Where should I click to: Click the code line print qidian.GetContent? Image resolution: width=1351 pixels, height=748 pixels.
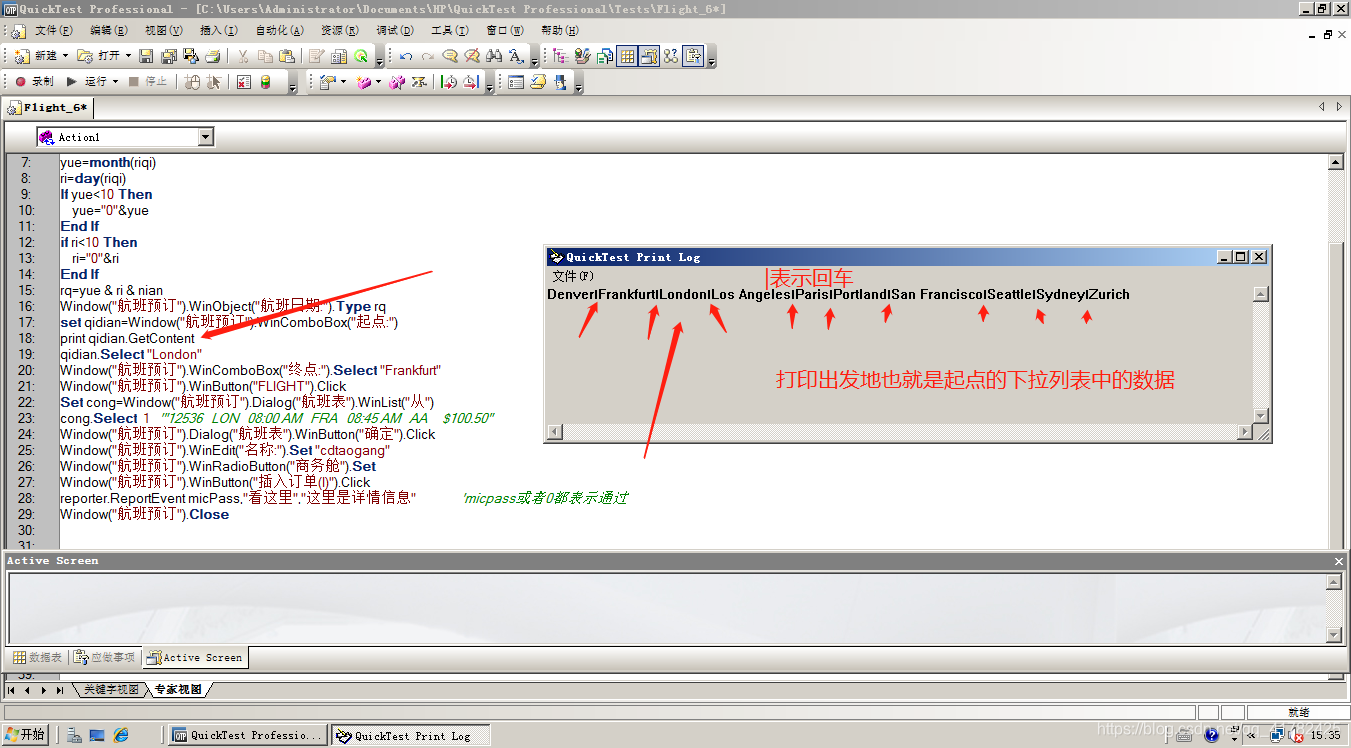tap(127, 338)
